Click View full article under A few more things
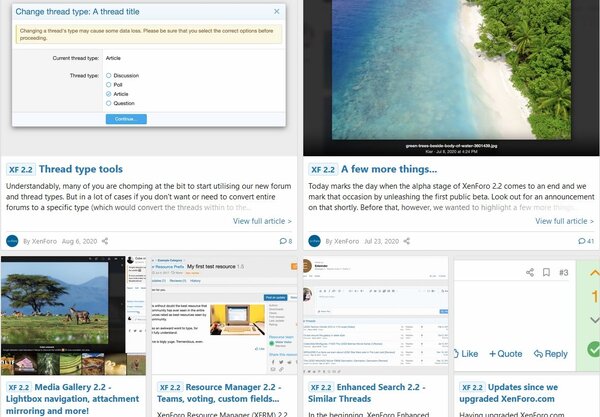 pos(563,221)
